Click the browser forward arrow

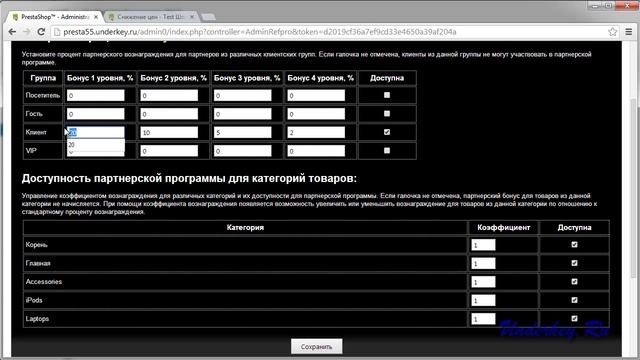pos(27,32)
